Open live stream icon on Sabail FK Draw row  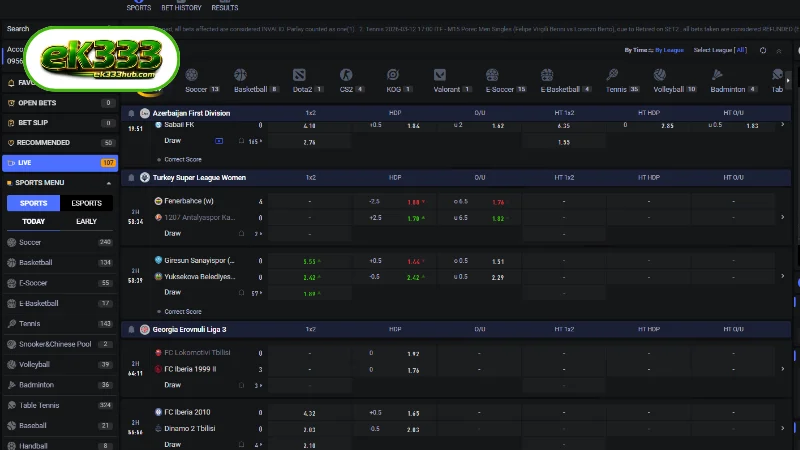pyautogui.click(x=219, y=141)
